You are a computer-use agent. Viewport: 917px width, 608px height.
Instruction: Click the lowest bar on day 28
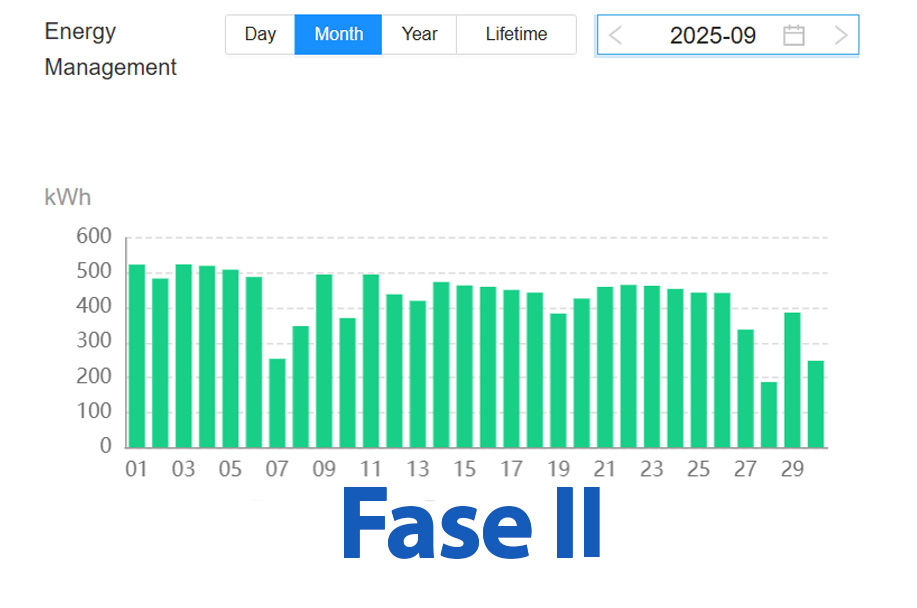[x=769, y=415]
